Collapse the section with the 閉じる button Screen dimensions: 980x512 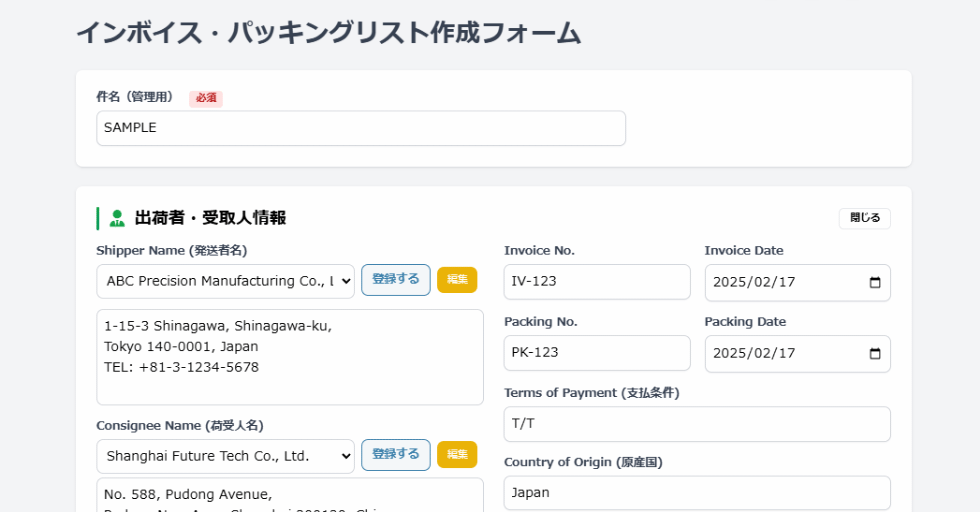click(x=864, y=218)
